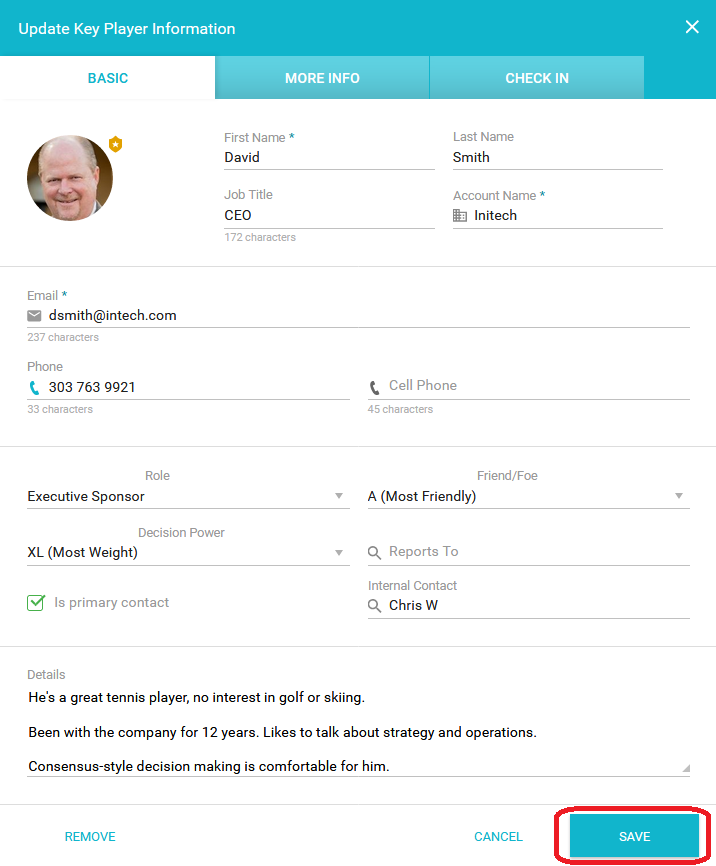Uncheck the Is primary contact checkbox

(36, 603)
